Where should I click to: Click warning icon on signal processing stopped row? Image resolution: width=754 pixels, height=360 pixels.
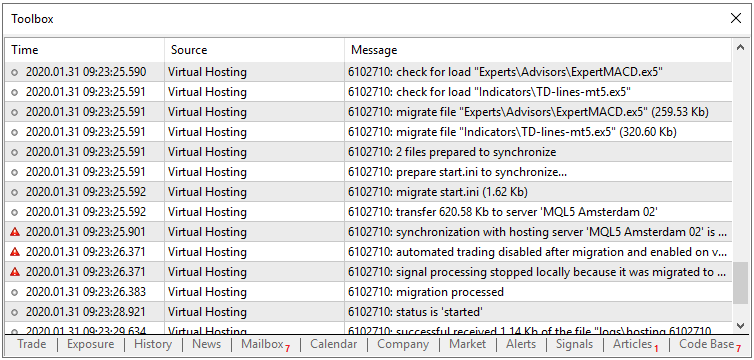[x=15, y=272]
